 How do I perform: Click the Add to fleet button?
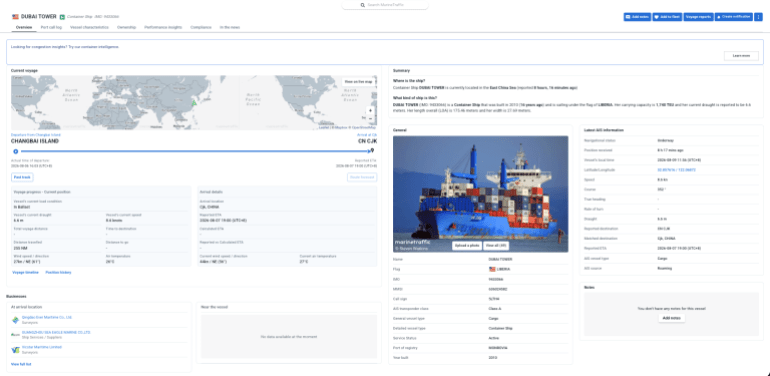[667, 17]
